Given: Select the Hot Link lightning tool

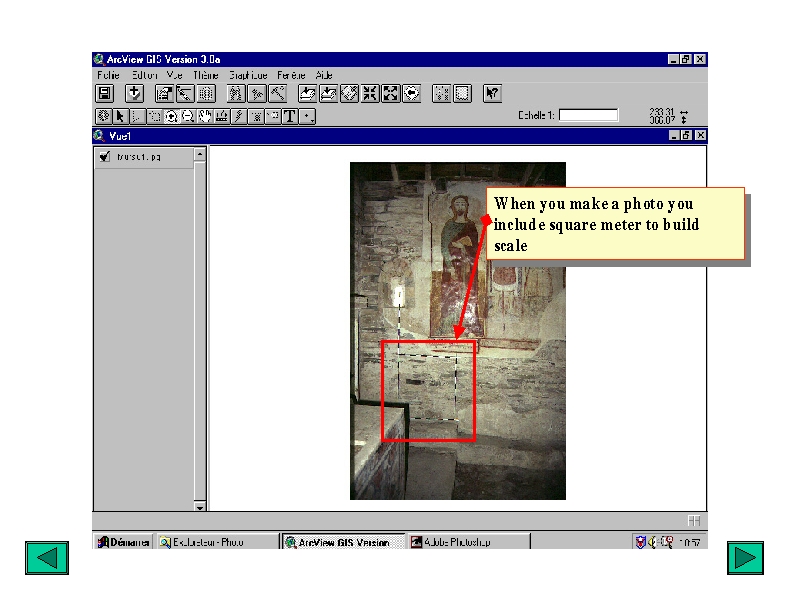Looking at the screenshot, I should (x=239, y=116).
